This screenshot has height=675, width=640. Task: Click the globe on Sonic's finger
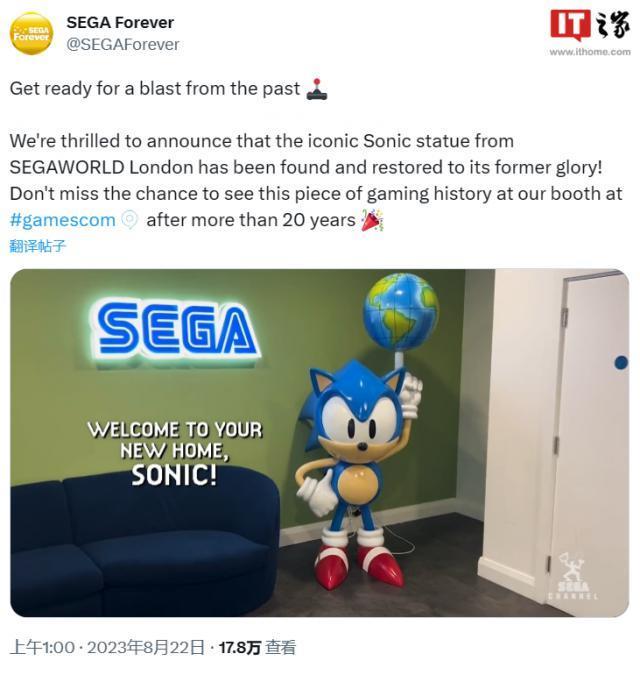400,311
